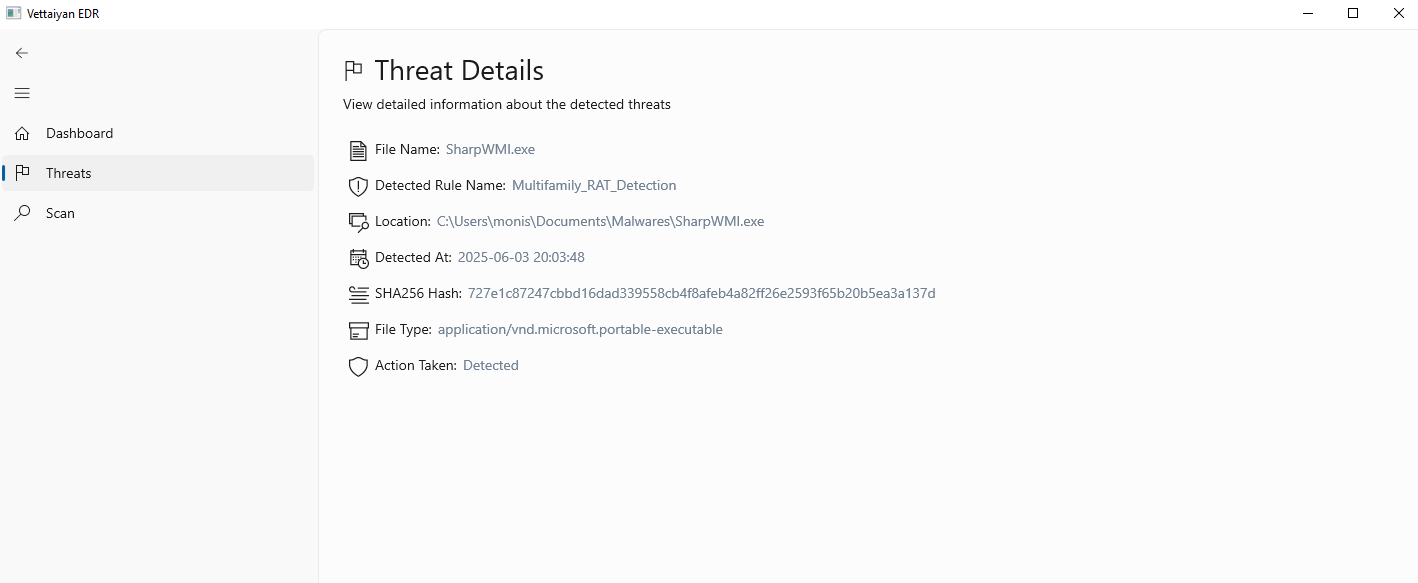Open the Scan section
The width and height of the screenshot is (1418, 583).
pyautogui.click(x=60, y=213)
